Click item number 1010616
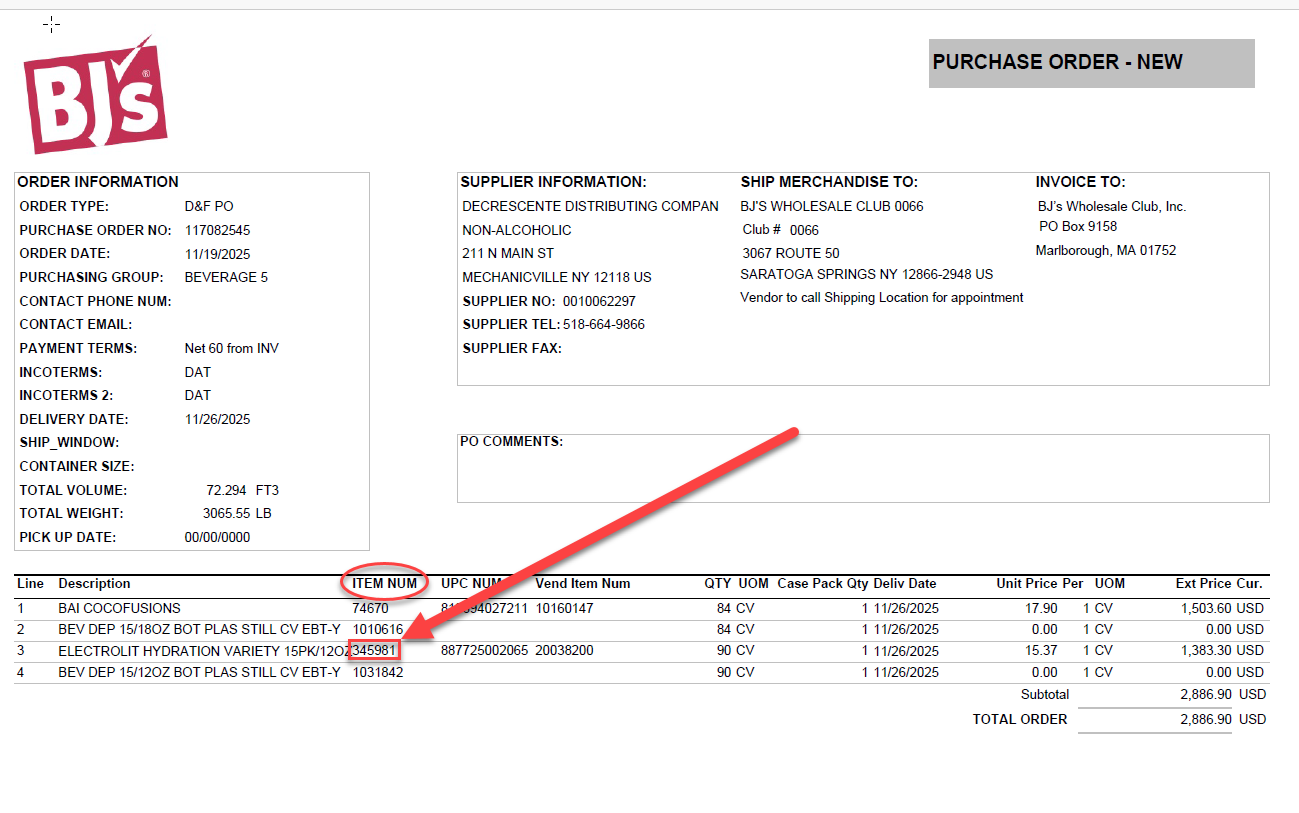The image size is (1299, 813). [378, 629]
